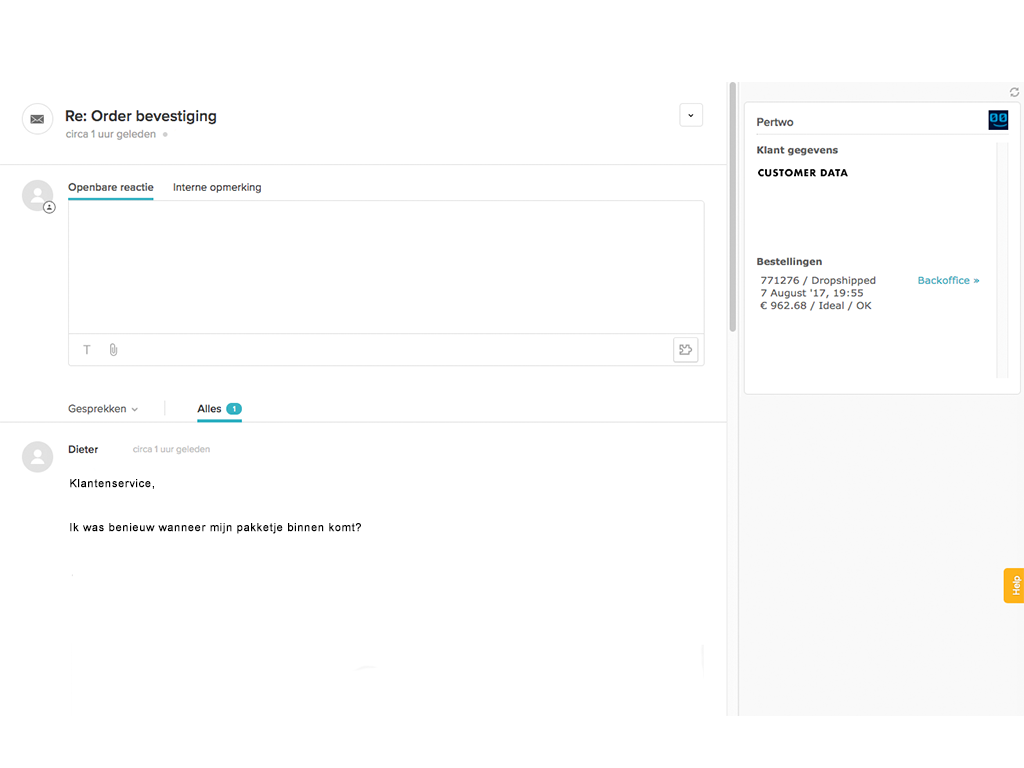Click Dieter's profile avatar
The width and height of the screenshot is (1024, 768).
37,457
